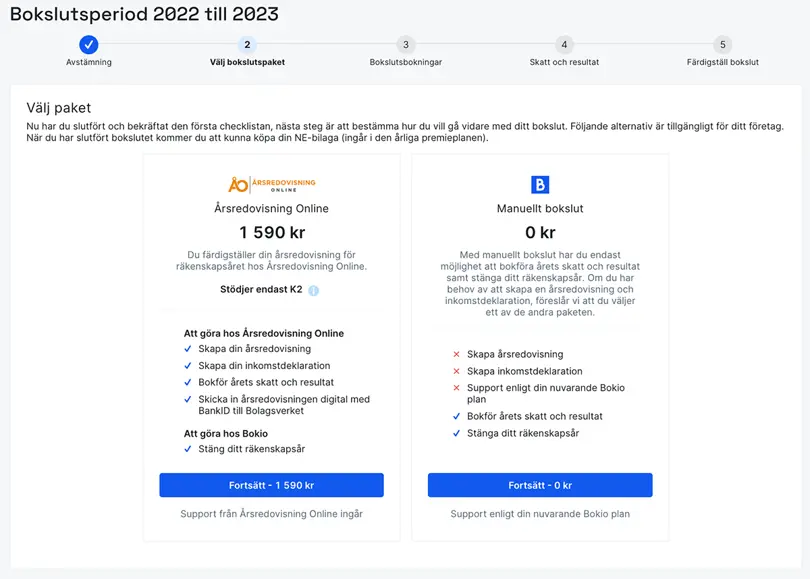The height and width of the screenshot is (579, 810).
Task: Click red cross beside Skapa inkomstdeklaration
Action: (456, 371)
